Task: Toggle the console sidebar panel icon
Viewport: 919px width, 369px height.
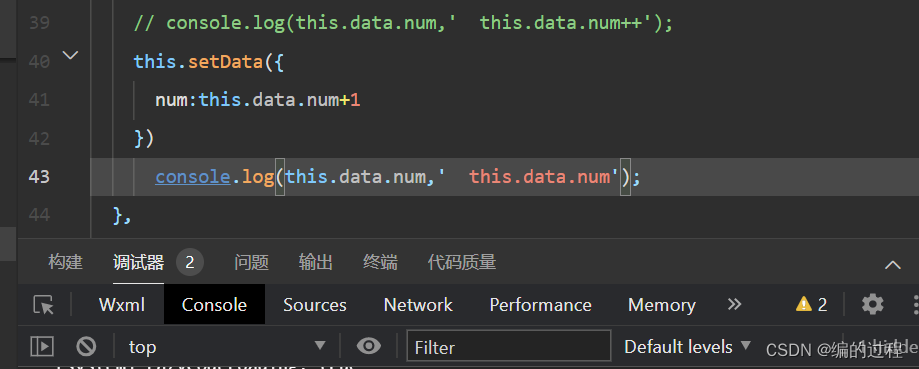Action: [x=42, y=347]
